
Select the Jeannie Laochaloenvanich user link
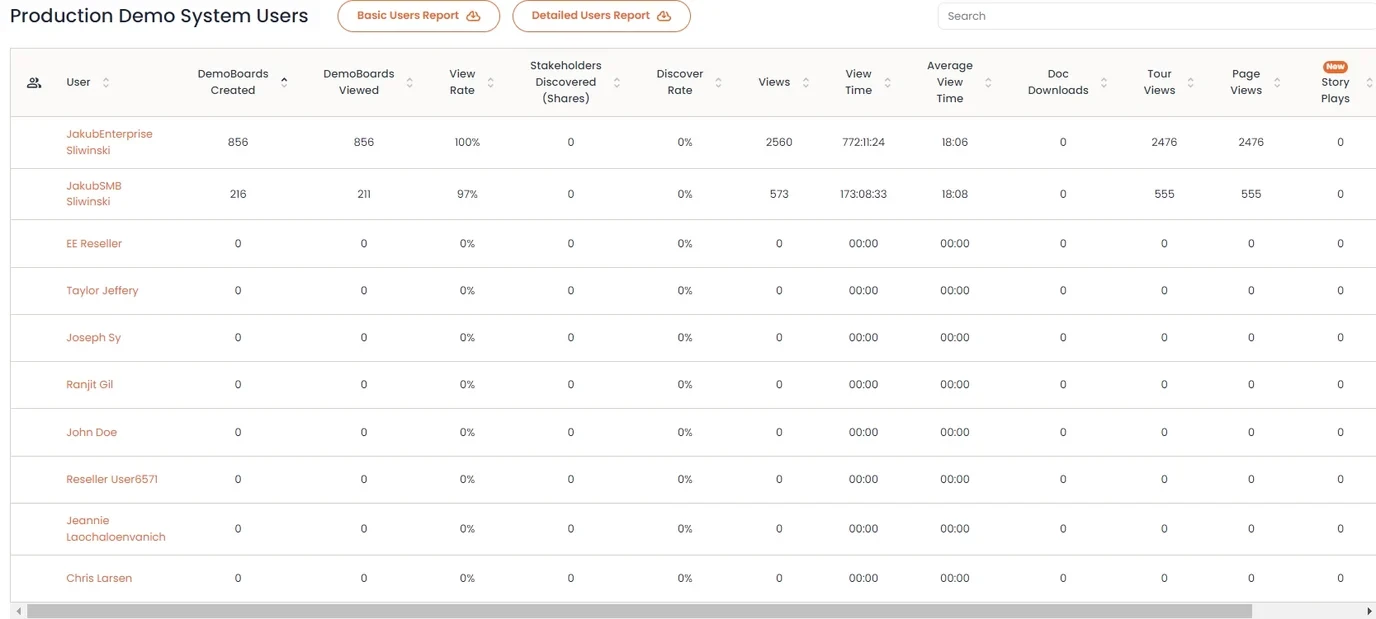(115, 529)
